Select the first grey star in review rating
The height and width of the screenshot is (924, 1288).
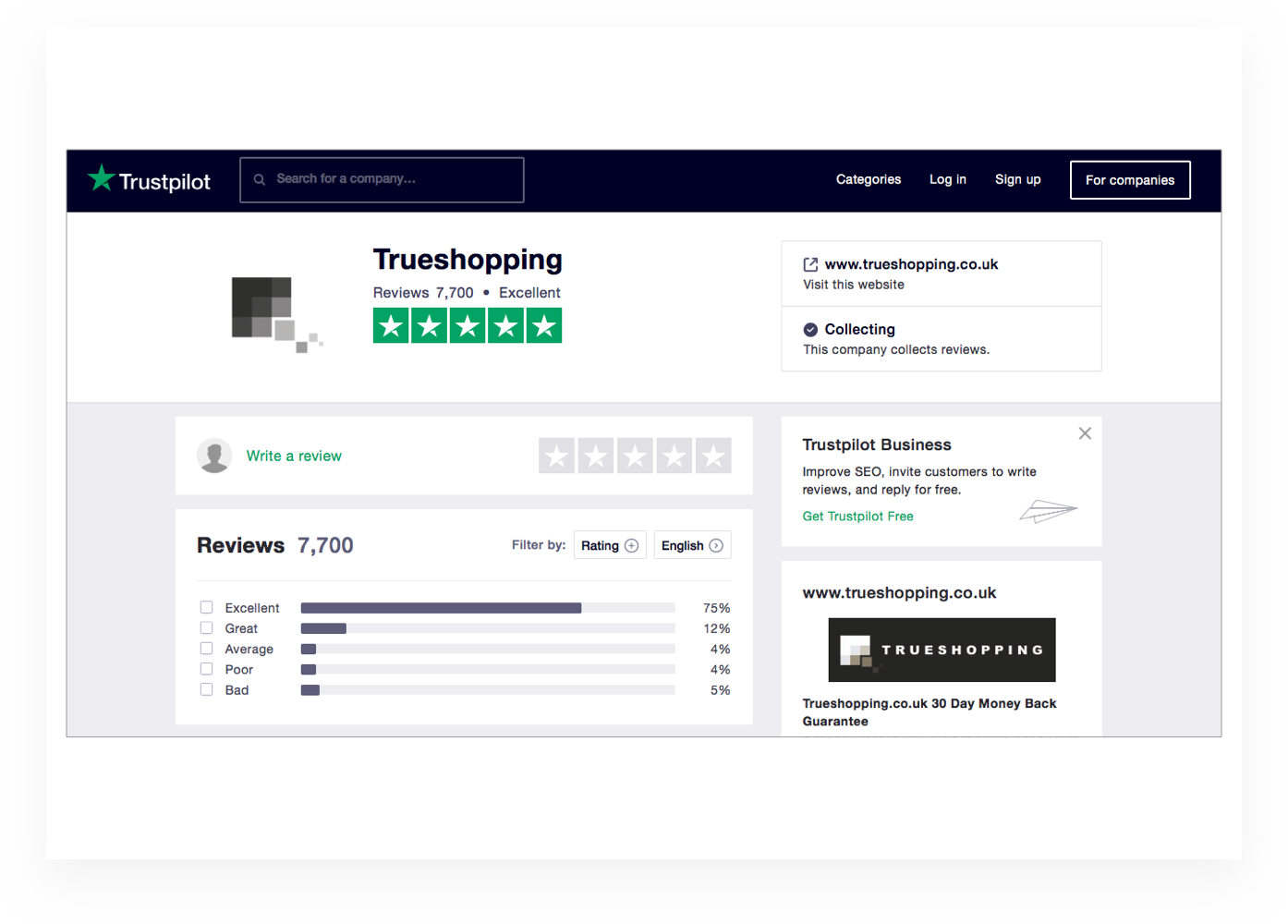(556, 456)
